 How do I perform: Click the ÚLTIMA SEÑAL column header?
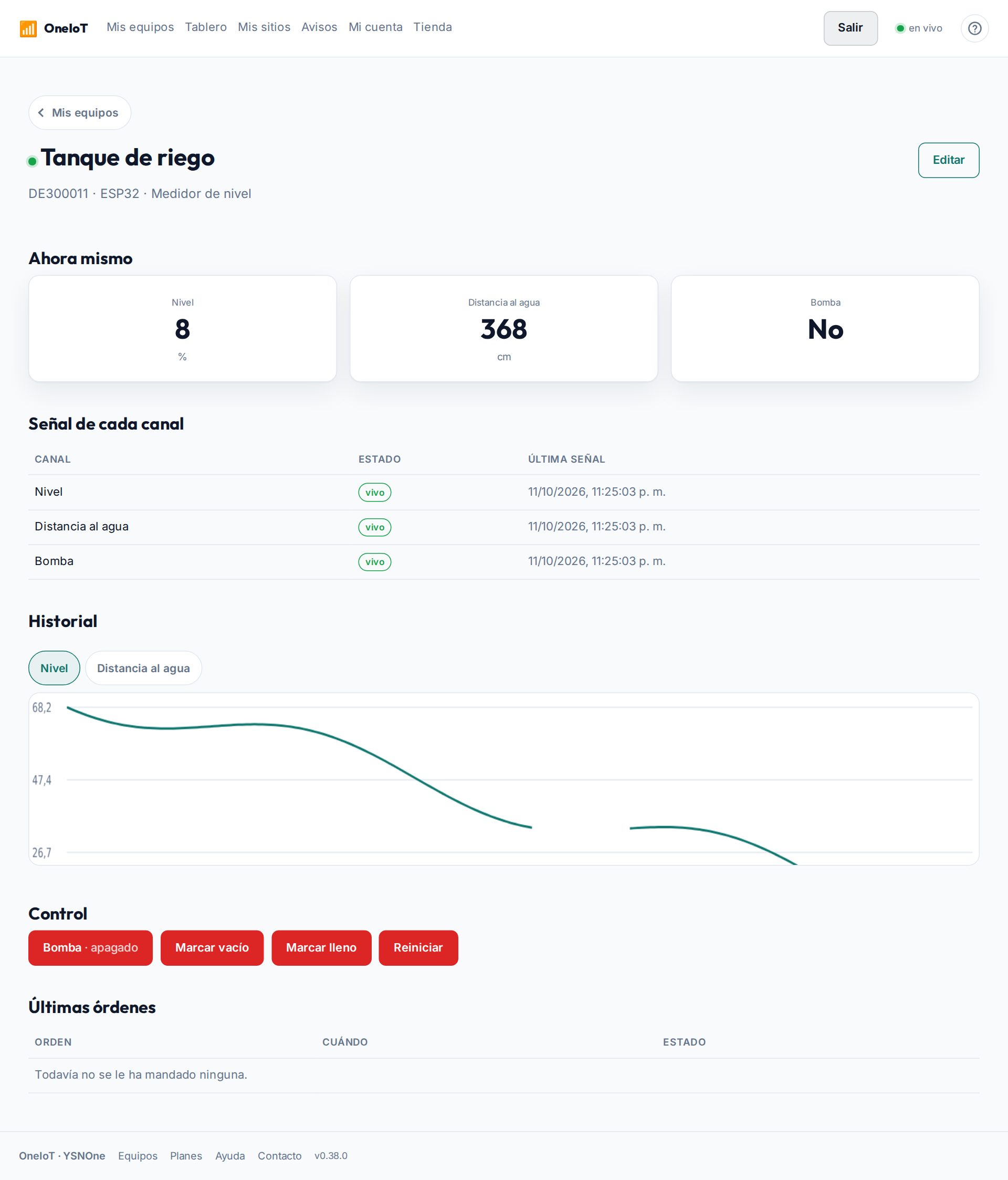(x=566, y=459)
